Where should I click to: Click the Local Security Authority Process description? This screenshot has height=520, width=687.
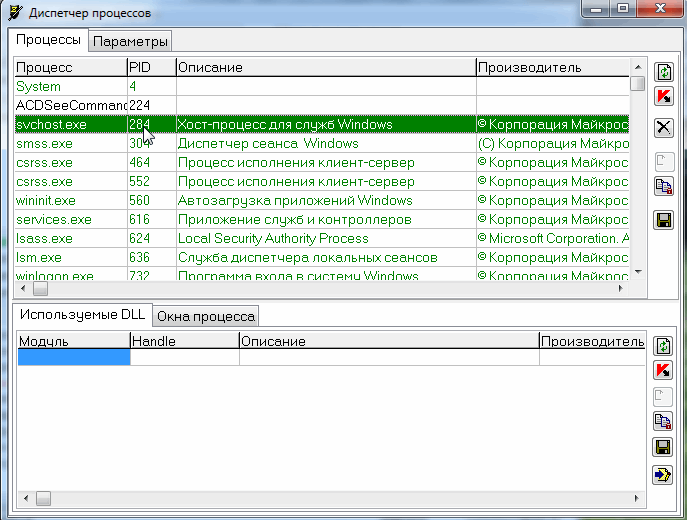(273, 238)
